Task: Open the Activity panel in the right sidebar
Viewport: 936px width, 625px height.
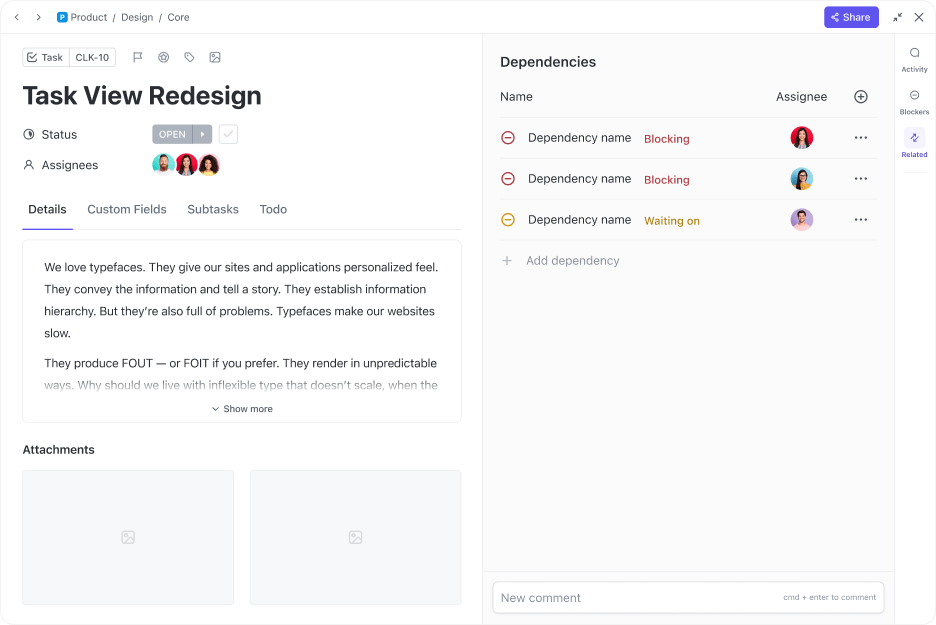Action: point(914,56)
